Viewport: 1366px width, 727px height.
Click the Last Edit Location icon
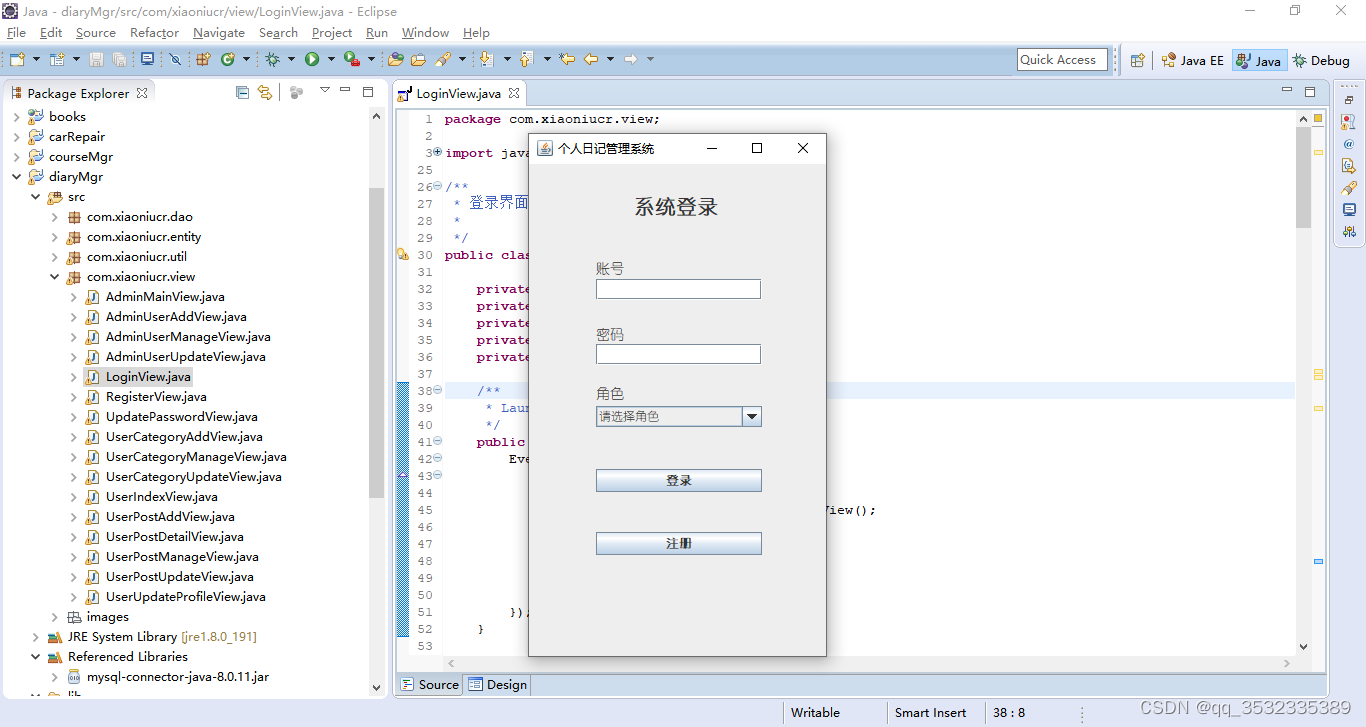tap(567, 60)
